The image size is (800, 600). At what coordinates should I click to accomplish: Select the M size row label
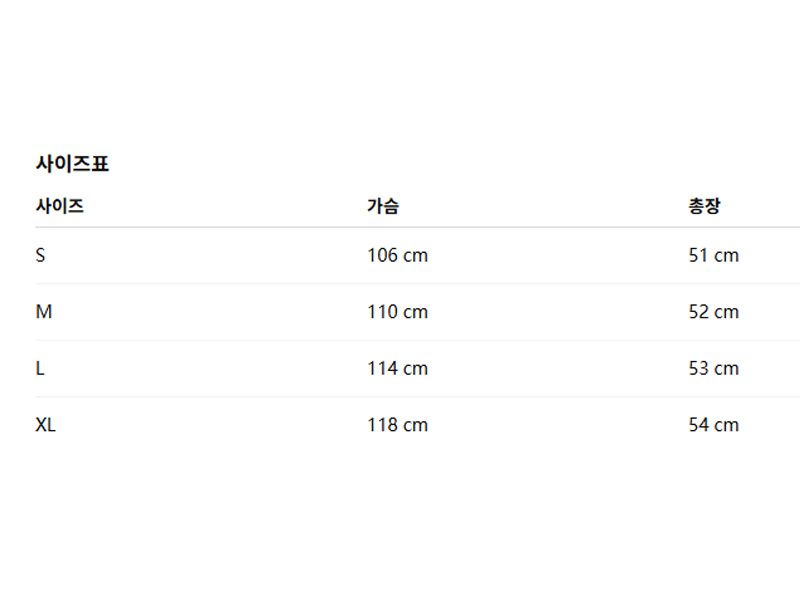coord(43,312)
